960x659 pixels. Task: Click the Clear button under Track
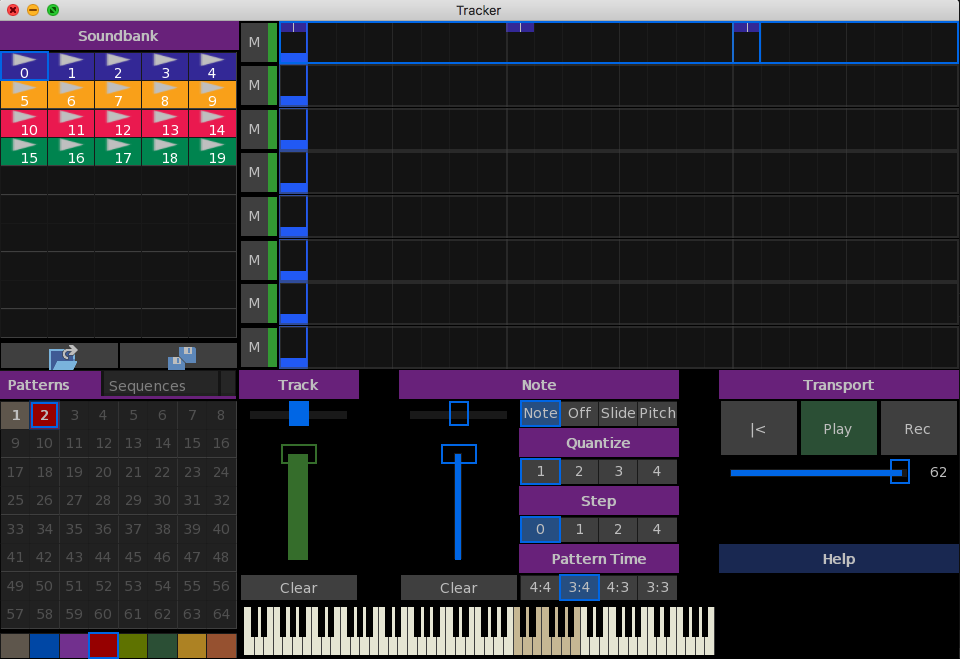click(x=298, y=588)
